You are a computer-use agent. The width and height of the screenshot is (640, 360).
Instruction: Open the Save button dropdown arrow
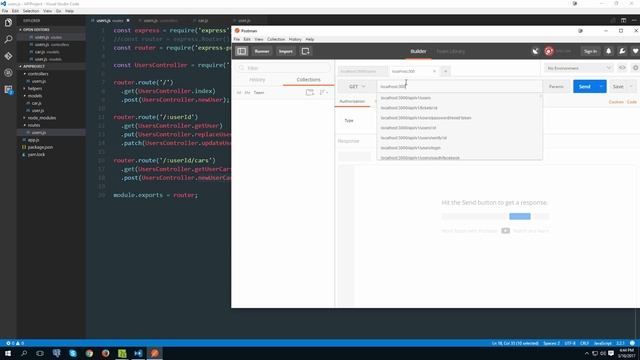[x=631, y=87]
